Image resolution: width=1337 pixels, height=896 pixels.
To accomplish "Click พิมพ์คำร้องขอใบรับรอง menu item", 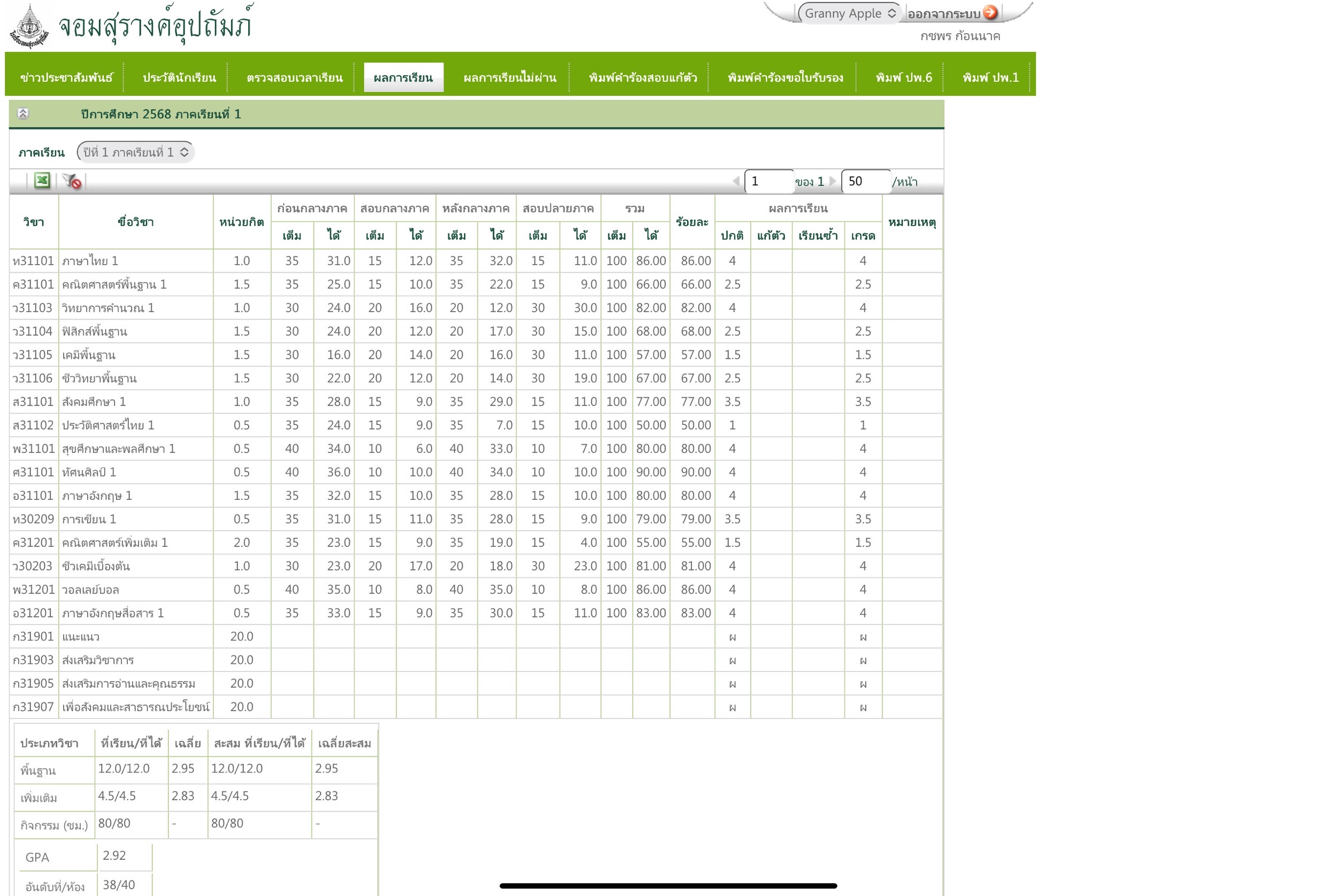I will click(785, 78).
